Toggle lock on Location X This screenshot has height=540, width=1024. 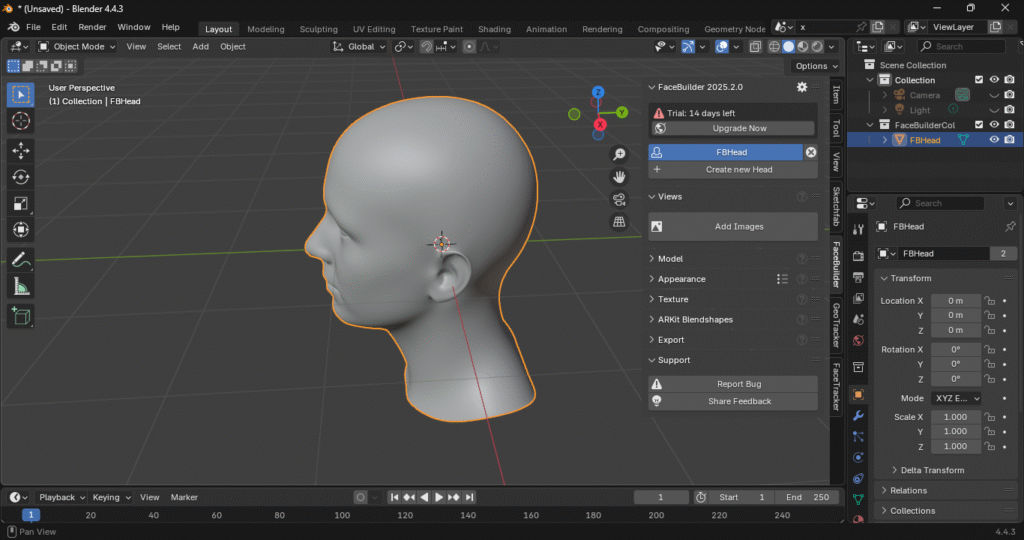[988, 300]
